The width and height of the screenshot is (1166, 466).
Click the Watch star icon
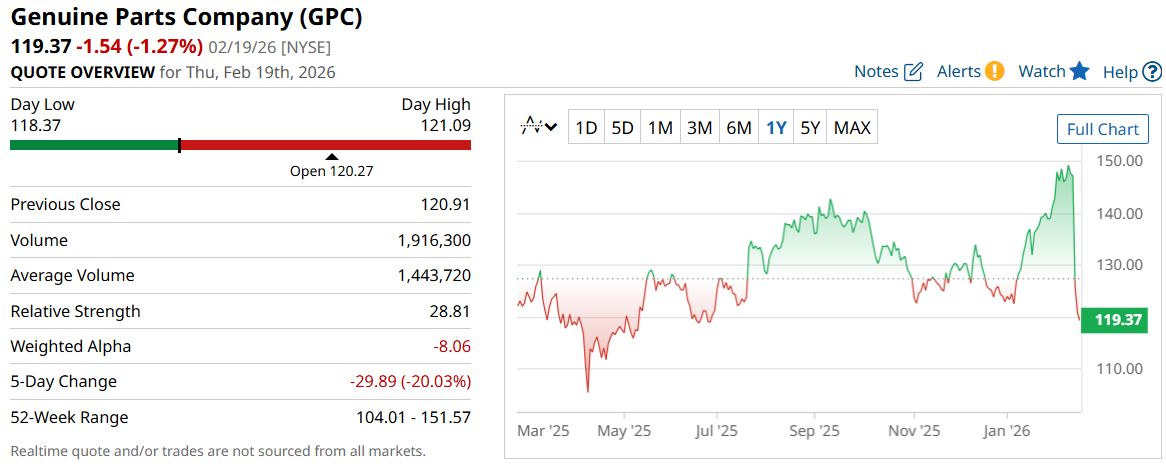[1079, 71]
